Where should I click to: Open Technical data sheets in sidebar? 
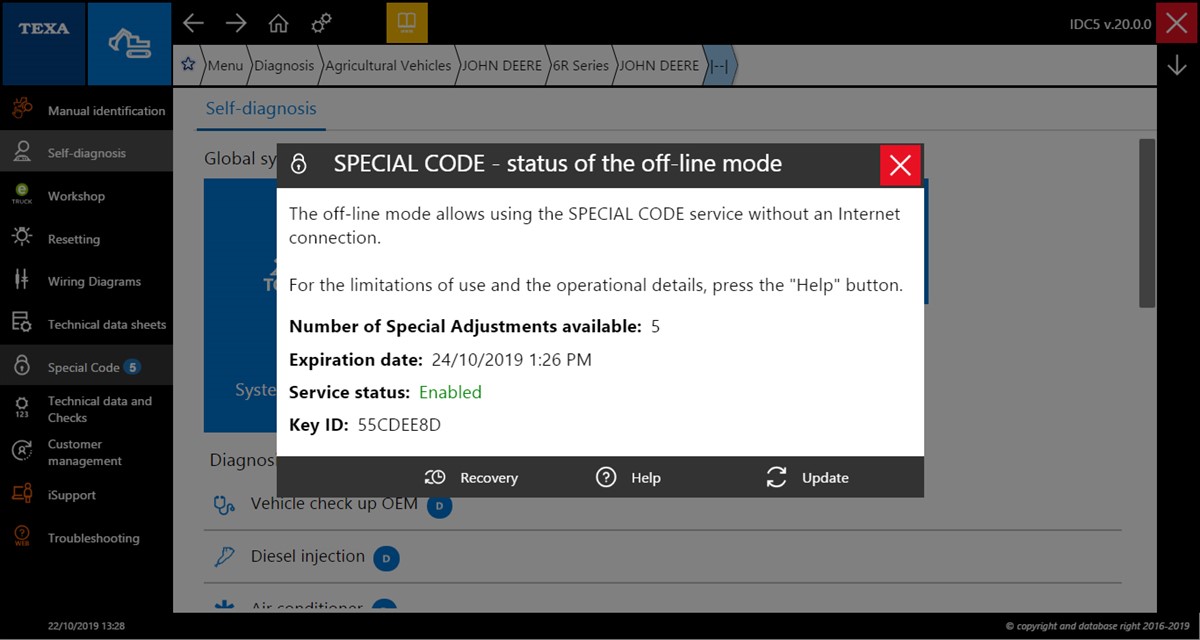86,324
